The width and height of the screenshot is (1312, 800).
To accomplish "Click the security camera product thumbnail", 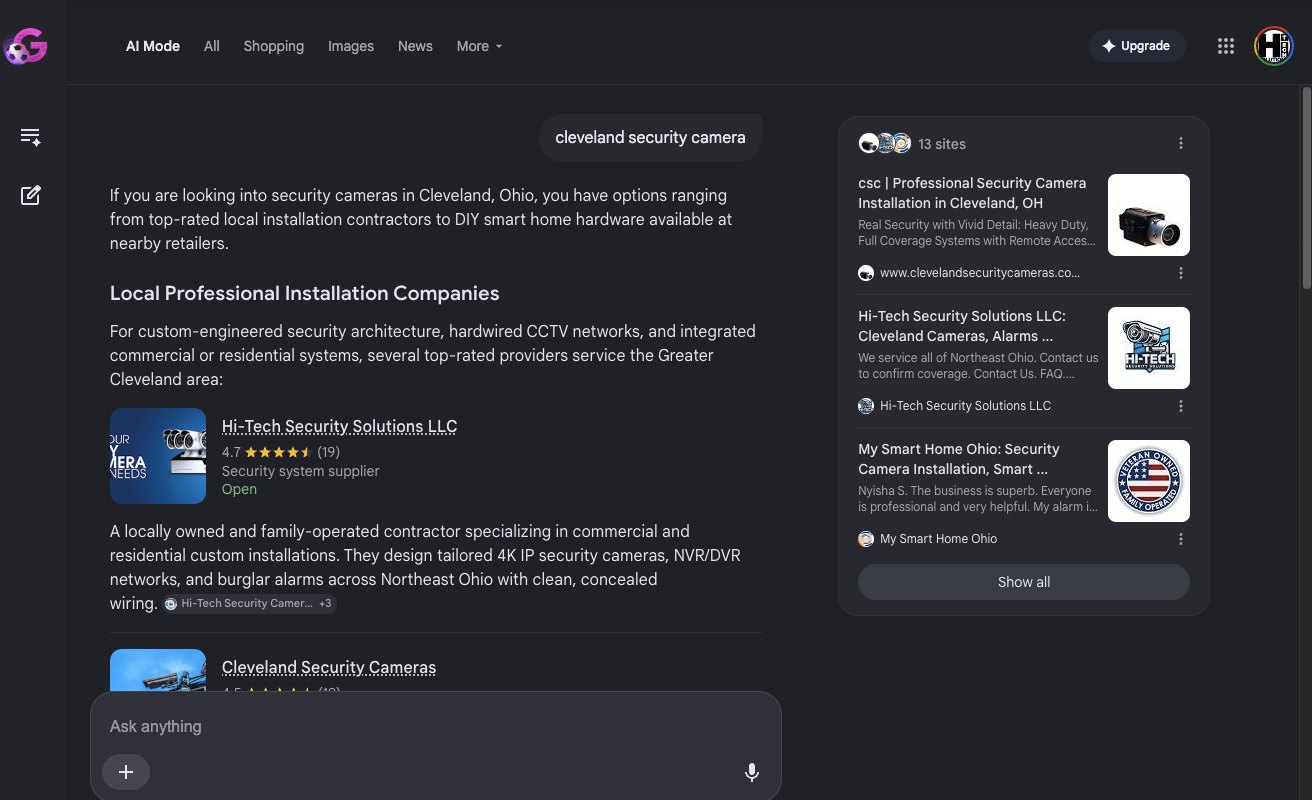I will (x=1149, y=215).
